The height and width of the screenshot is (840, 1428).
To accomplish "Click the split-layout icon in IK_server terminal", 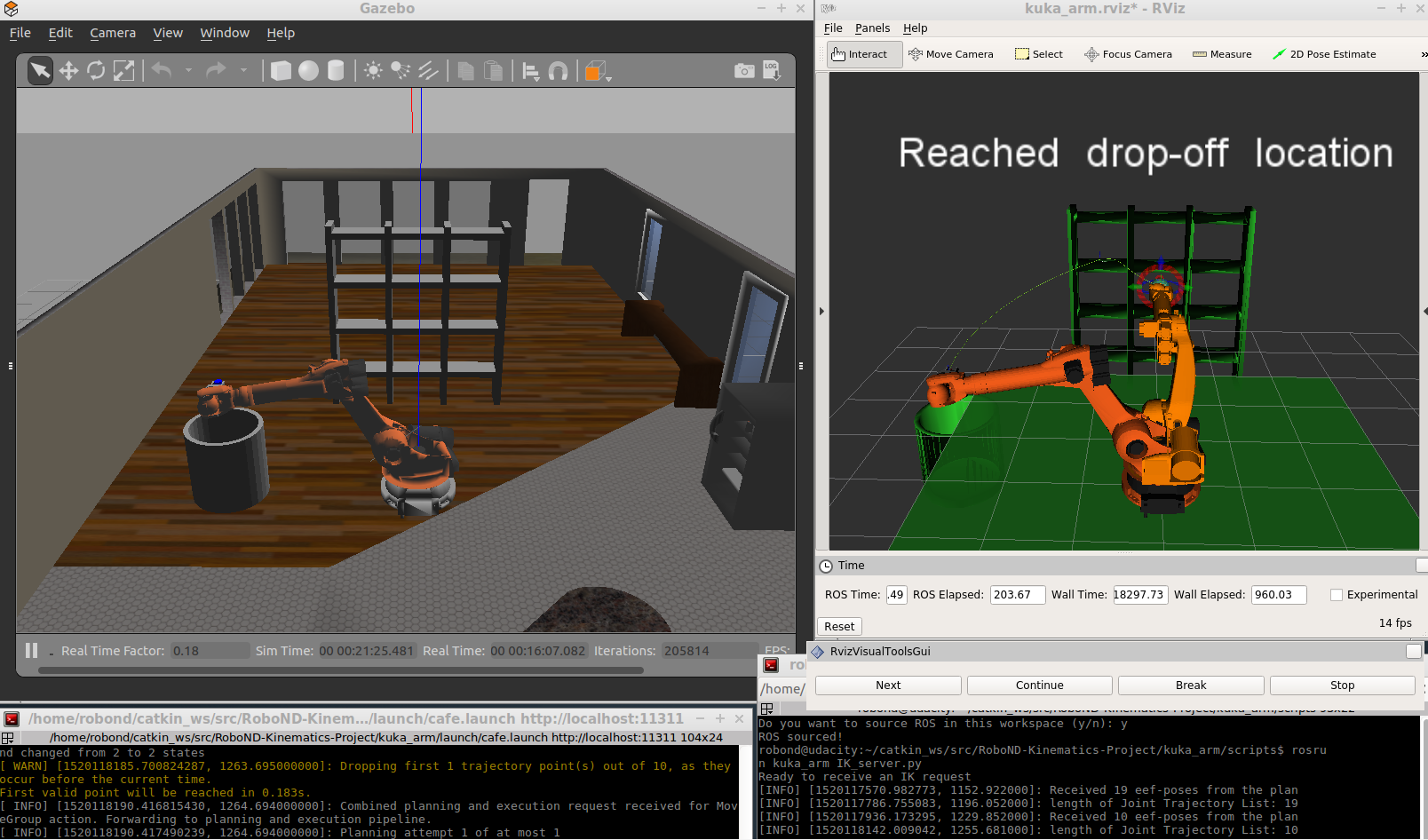I will pyautogui.click(x=767, y=709).
